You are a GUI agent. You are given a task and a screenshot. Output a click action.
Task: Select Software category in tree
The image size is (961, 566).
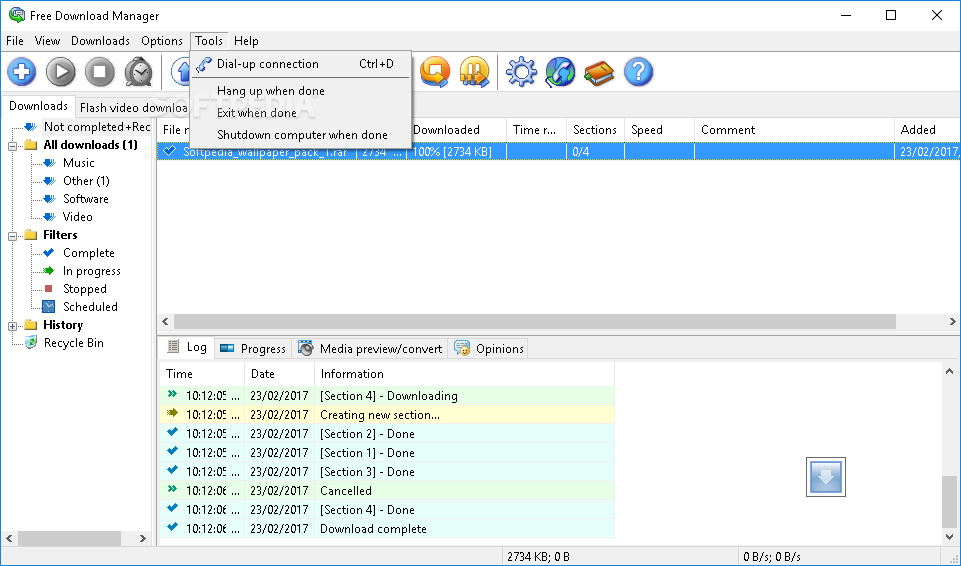(x=86, y=199)
